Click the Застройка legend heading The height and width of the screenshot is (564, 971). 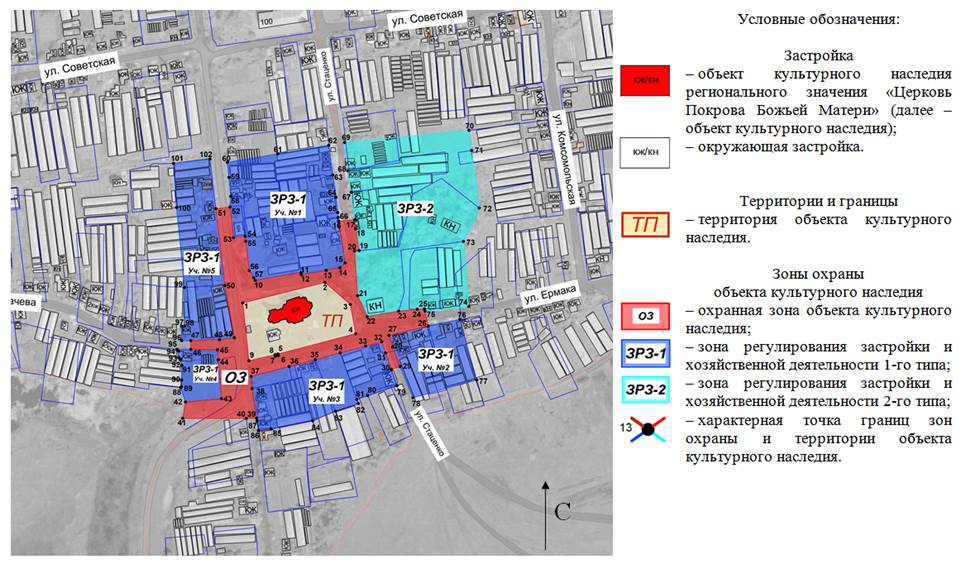pos(817,56)
